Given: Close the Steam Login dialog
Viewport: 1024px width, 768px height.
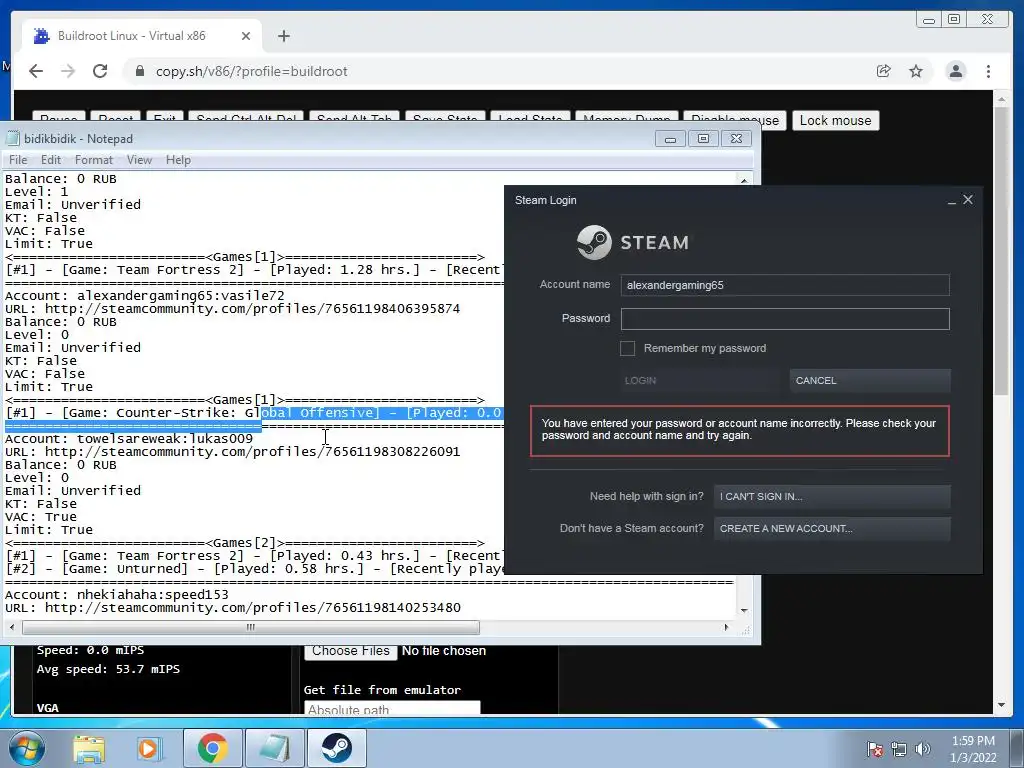Looking at the screenshot, I should coord(968,199).
